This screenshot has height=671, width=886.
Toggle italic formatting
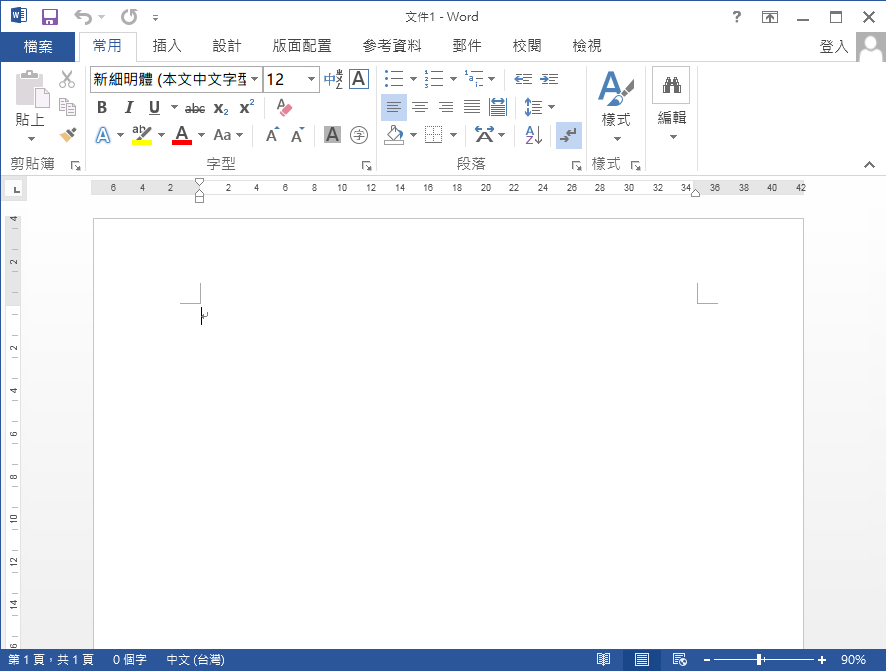click(x=129, y=107)
